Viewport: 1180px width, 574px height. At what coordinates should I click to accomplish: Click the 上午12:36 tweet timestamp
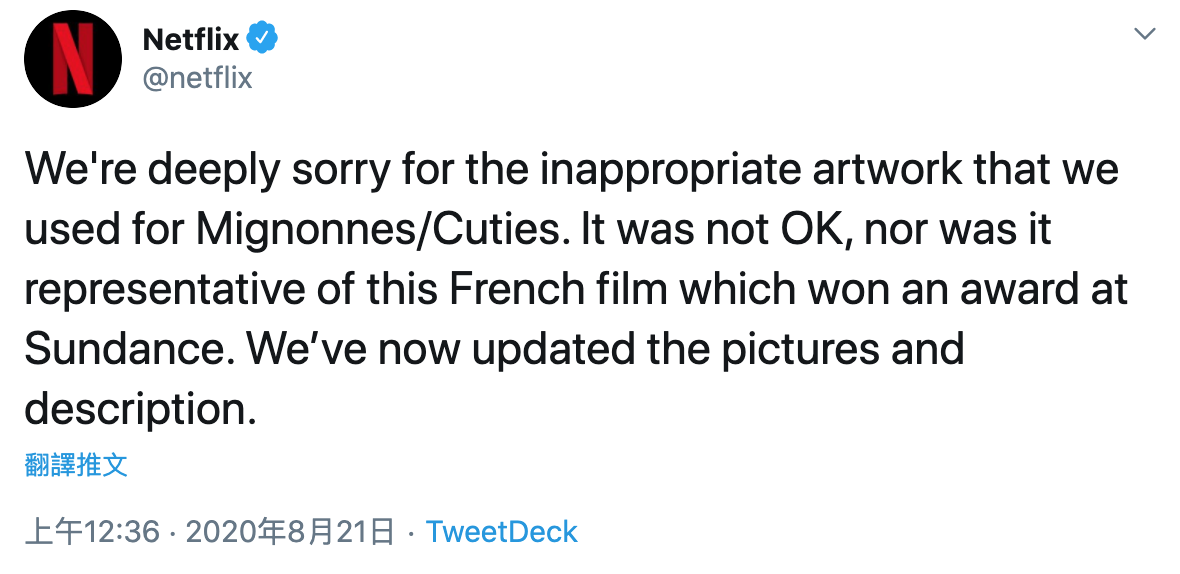(92, 531)
